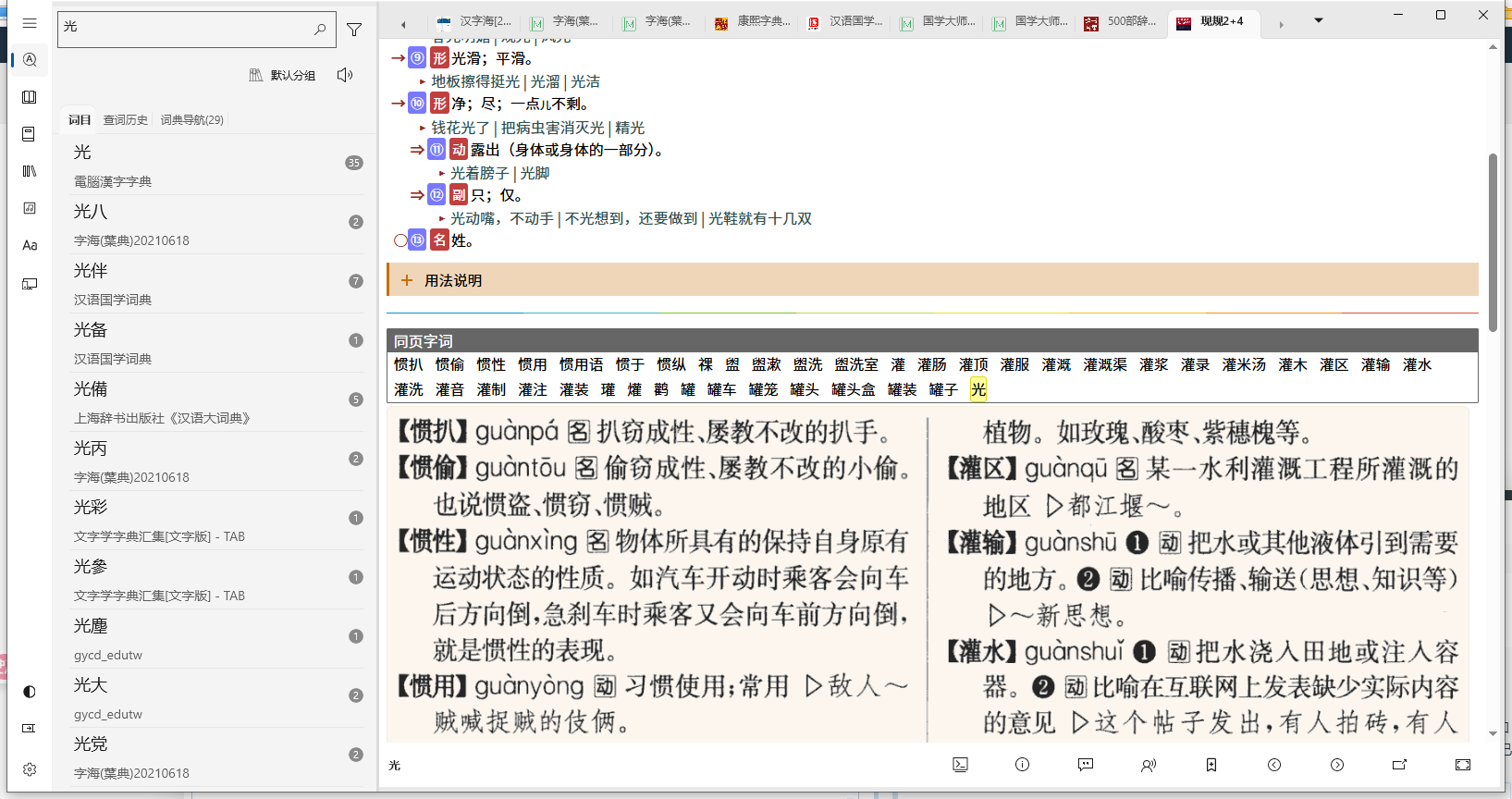Screen dimensions: 1512x799
Task: Click the fullscreen icon at bottom right
Action: click(1462, 765)
